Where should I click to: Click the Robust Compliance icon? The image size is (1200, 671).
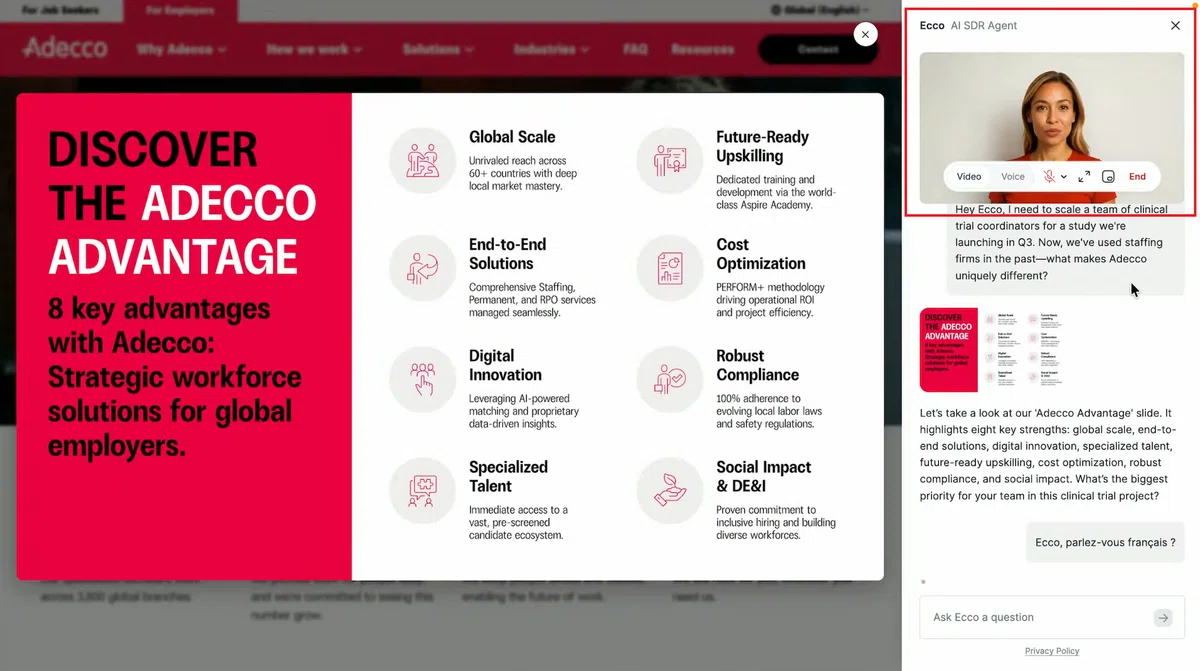pos(669,381)
